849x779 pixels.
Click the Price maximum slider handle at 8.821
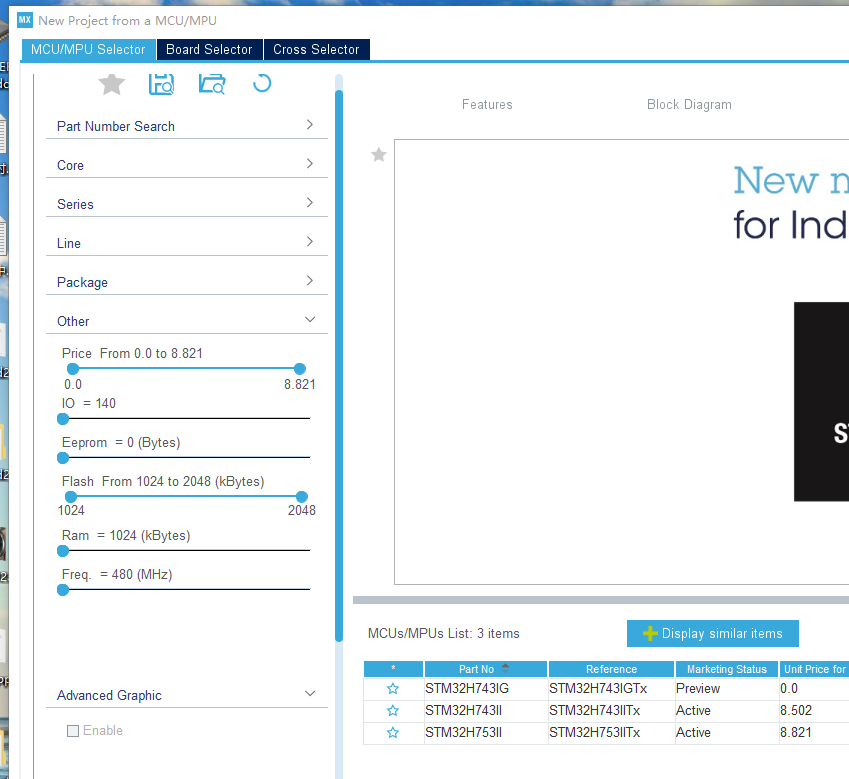click(x=299, y=369)
